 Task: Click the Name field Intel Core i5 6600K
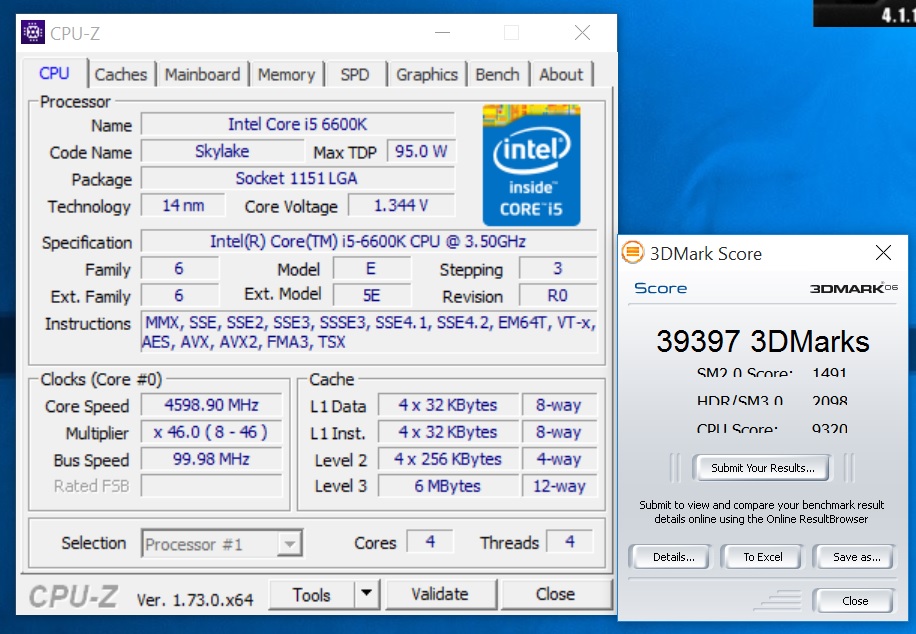click(x=297, y=124)
